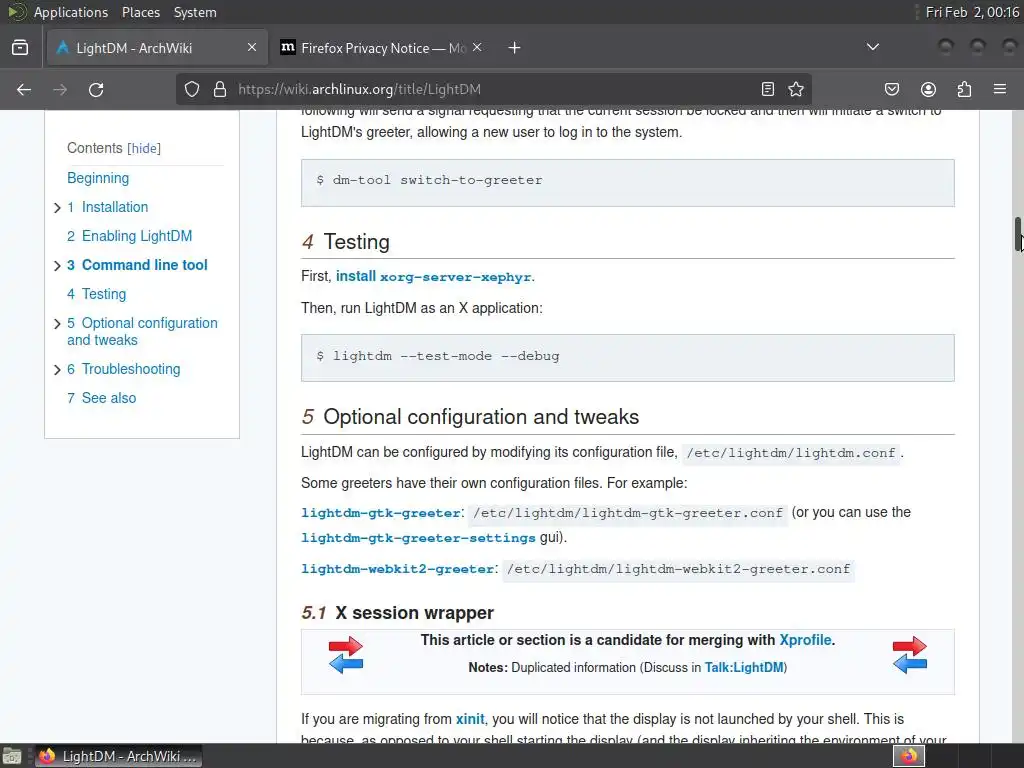Click the /etc/lightdm/lightdm.conf path text
This screenshot has width=1024, height=768.
point(791,453)
